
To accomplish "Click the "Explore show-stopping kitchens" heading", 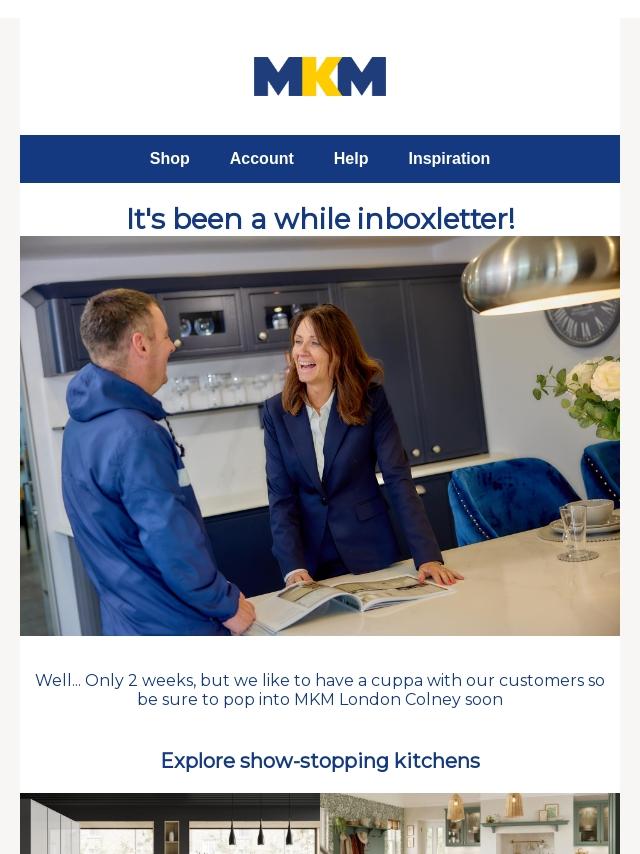I will [x=320, y=760].
